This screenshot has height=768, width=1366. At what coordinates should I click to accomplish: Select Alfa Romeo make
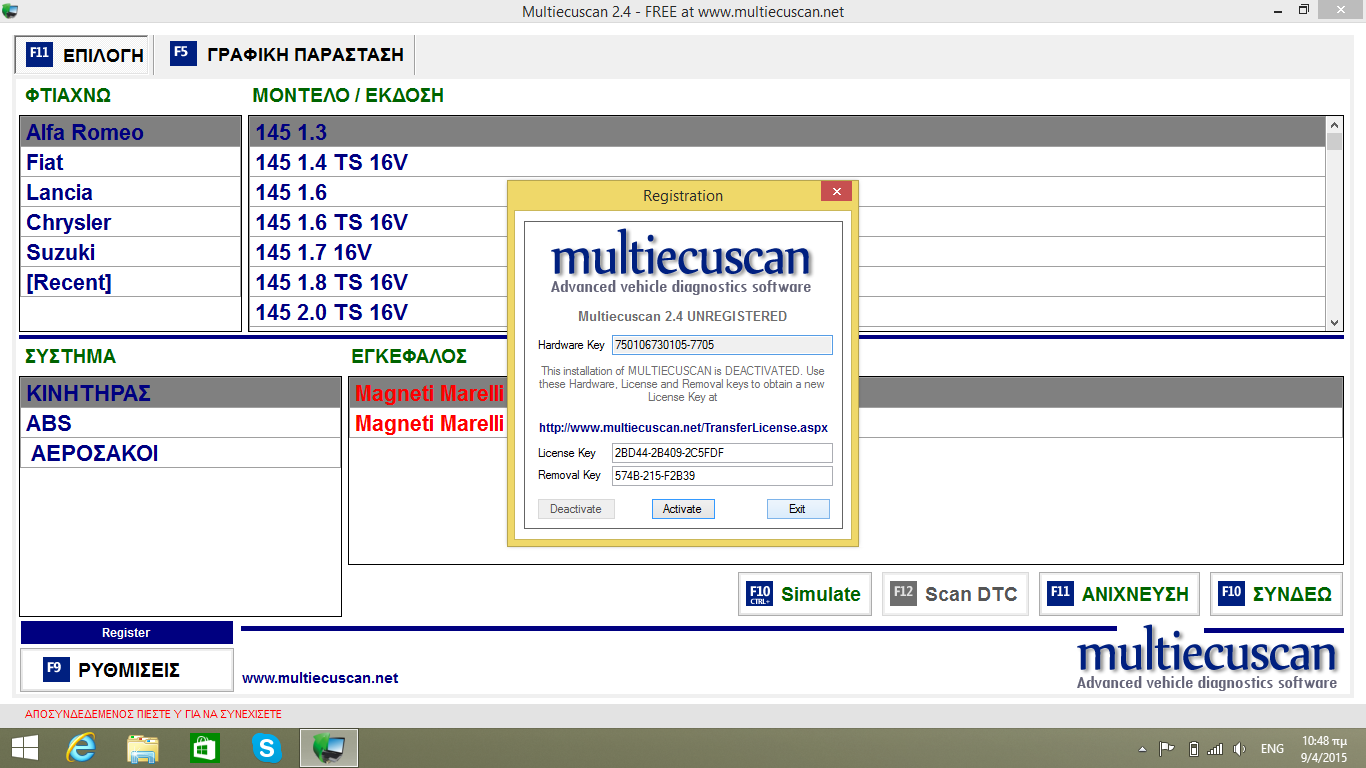(131, 132)
